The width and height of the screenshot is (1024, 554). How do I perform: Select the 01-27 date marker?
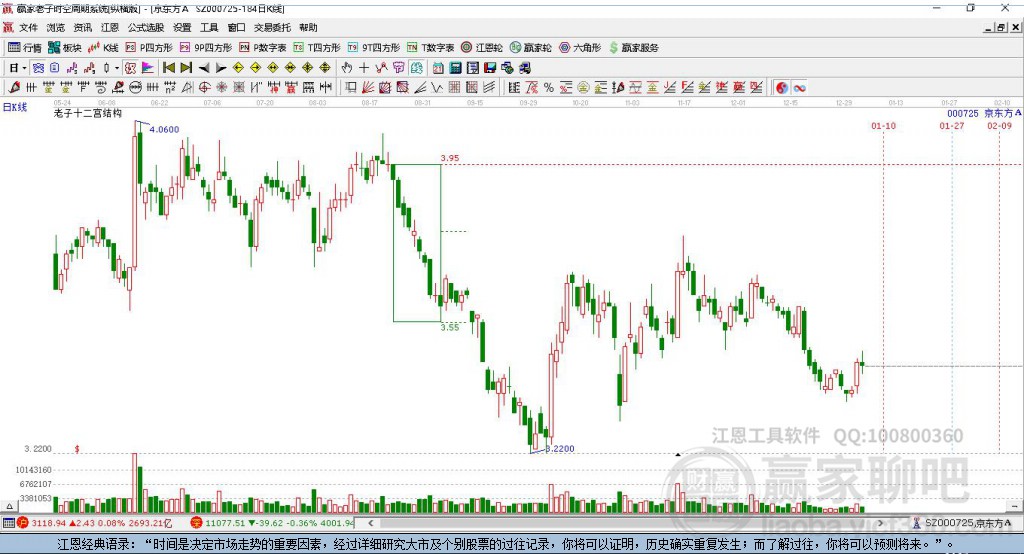tap(952, 125)
